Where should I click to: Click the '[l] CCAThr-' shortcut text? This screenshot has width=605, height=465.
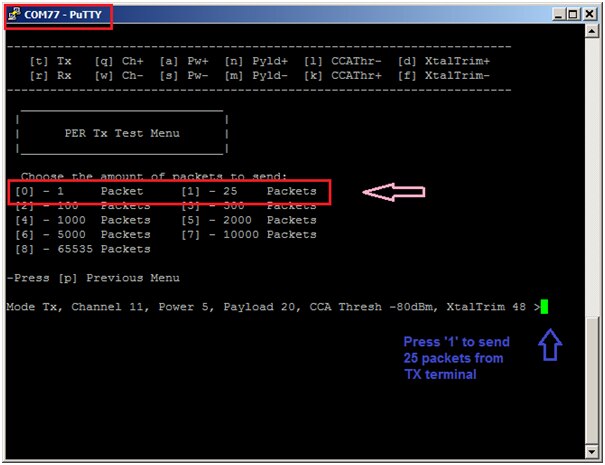tap(343, 61)
